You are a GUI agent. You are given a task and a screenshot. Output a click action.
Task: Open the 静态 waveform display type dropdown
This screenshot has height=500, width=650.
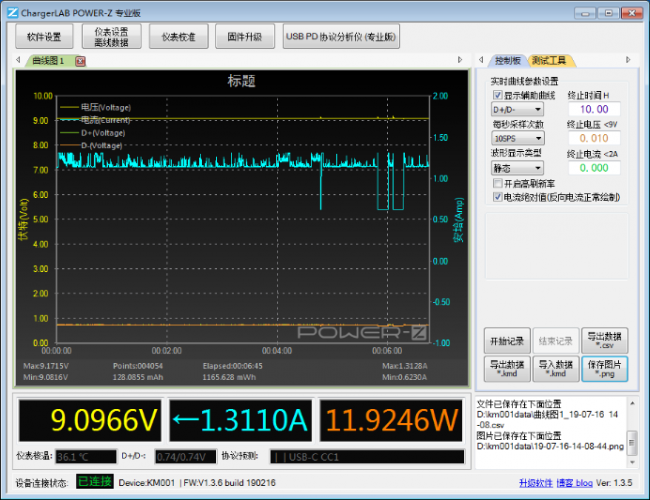pyautogui.click(x=517, y=168)
